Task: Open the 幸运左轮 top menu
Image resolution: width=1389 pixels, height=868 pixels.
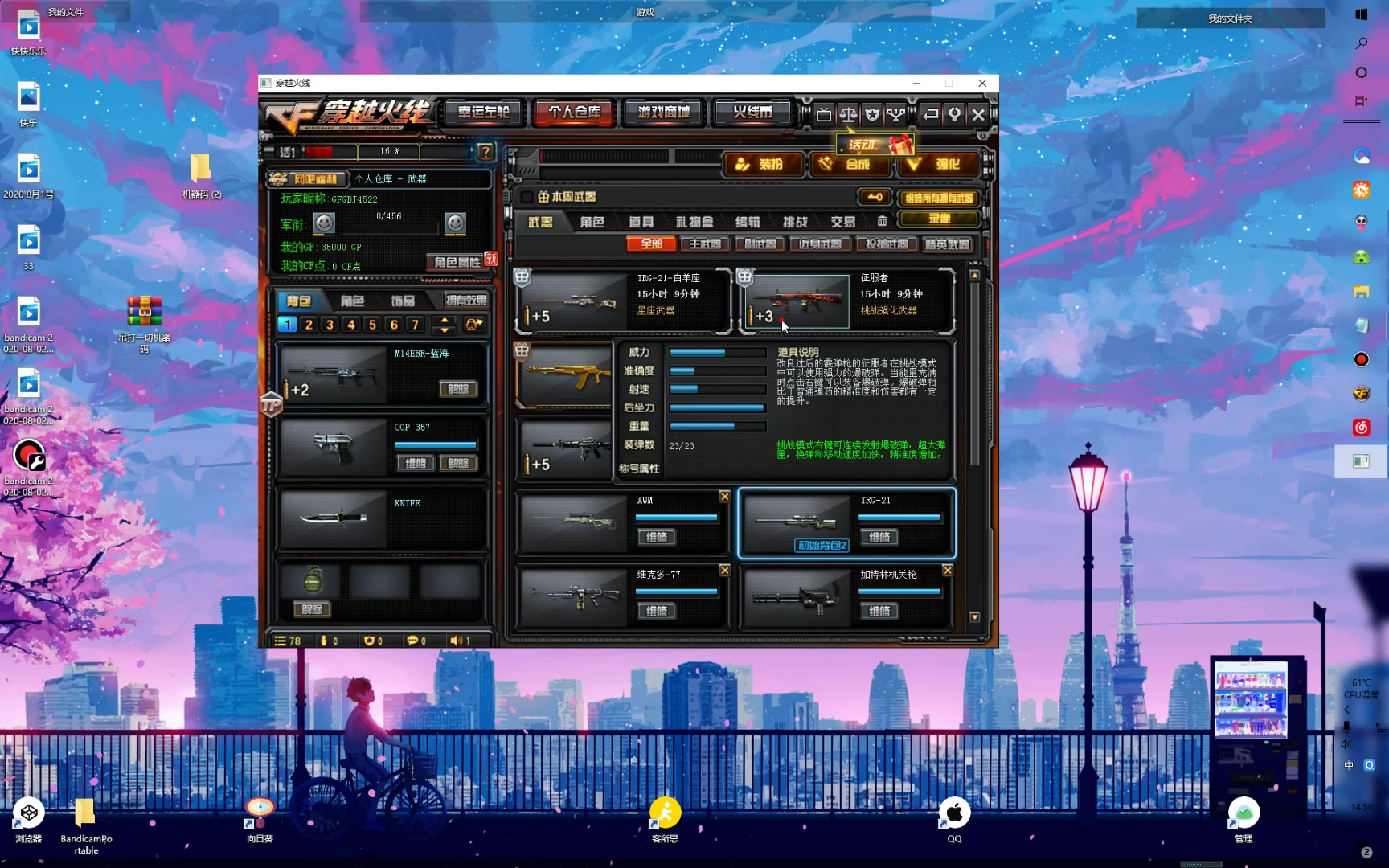Action: tap(484, 113)
